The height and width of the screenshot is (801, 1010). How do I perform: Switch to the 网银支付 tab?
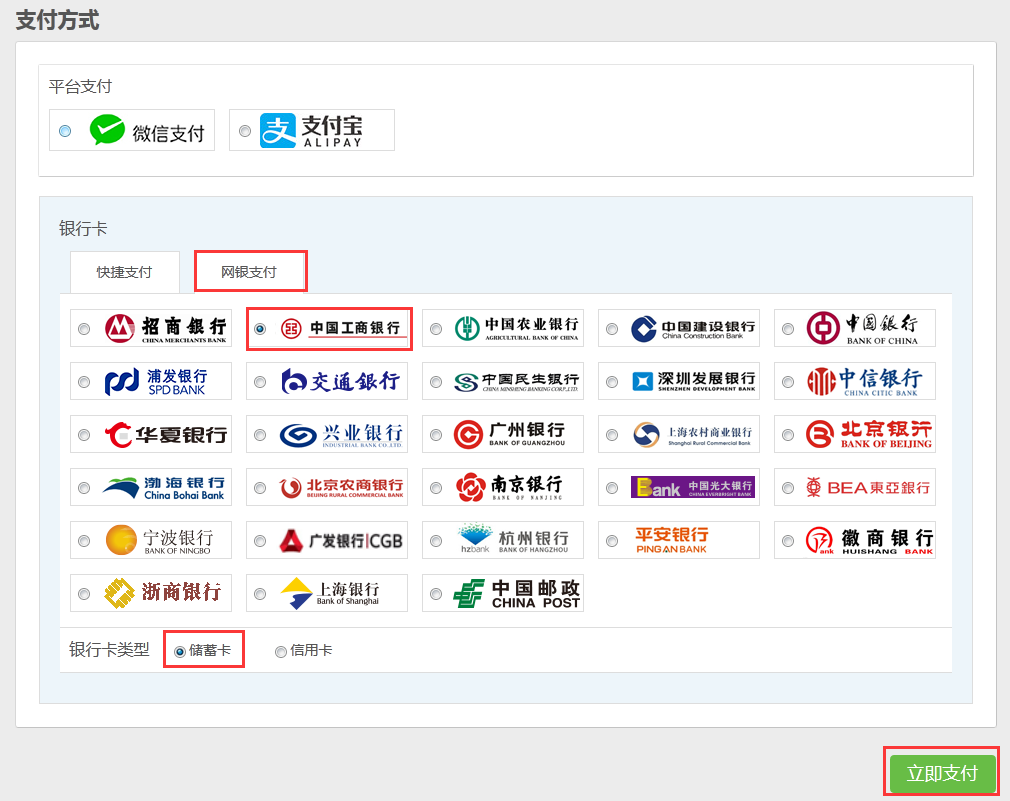[249, 272]
